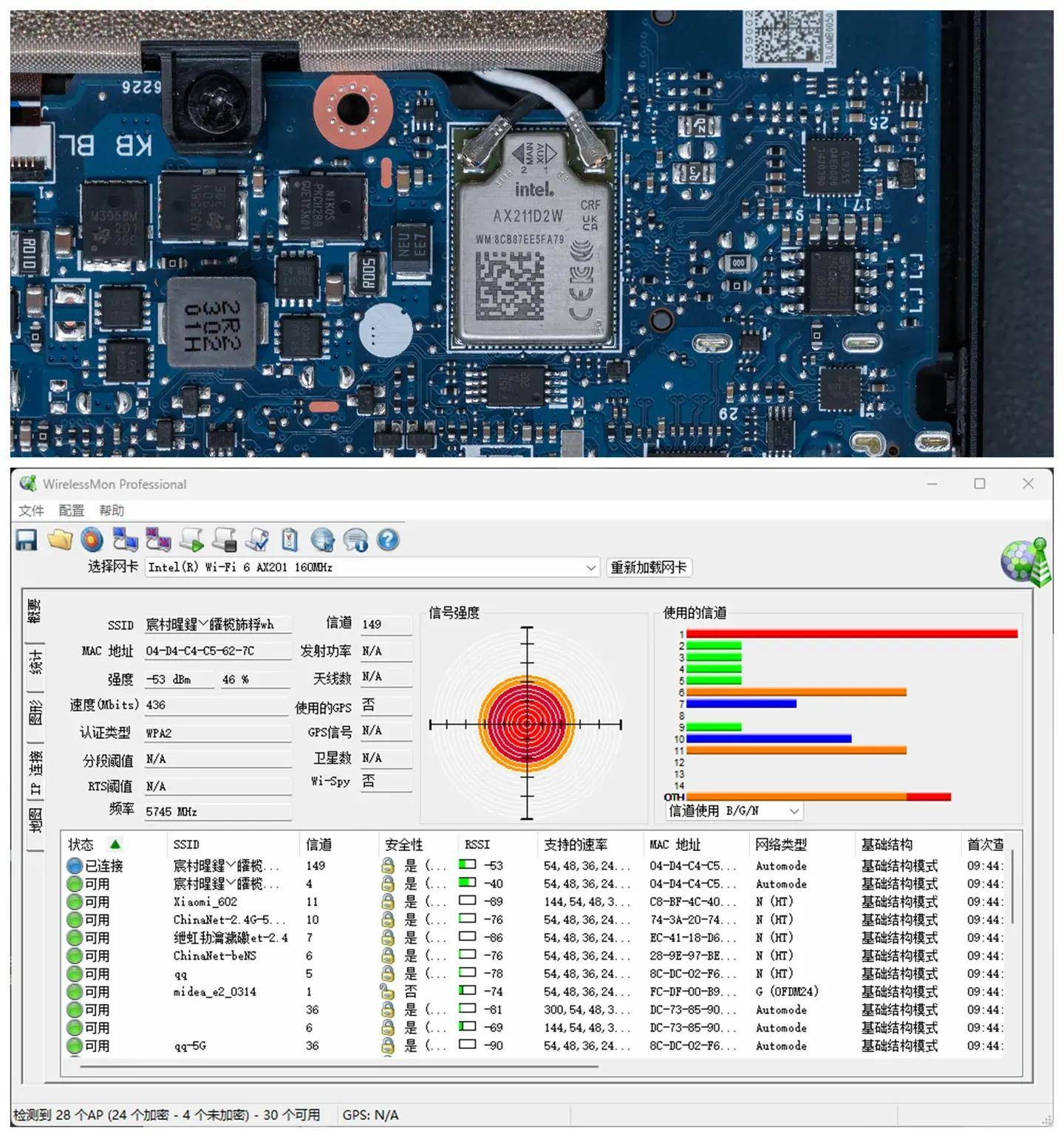Click the target/options bullseye icon
Image resolution: width=1064 pixels, height=1137 pixels.
click(92, 540)
